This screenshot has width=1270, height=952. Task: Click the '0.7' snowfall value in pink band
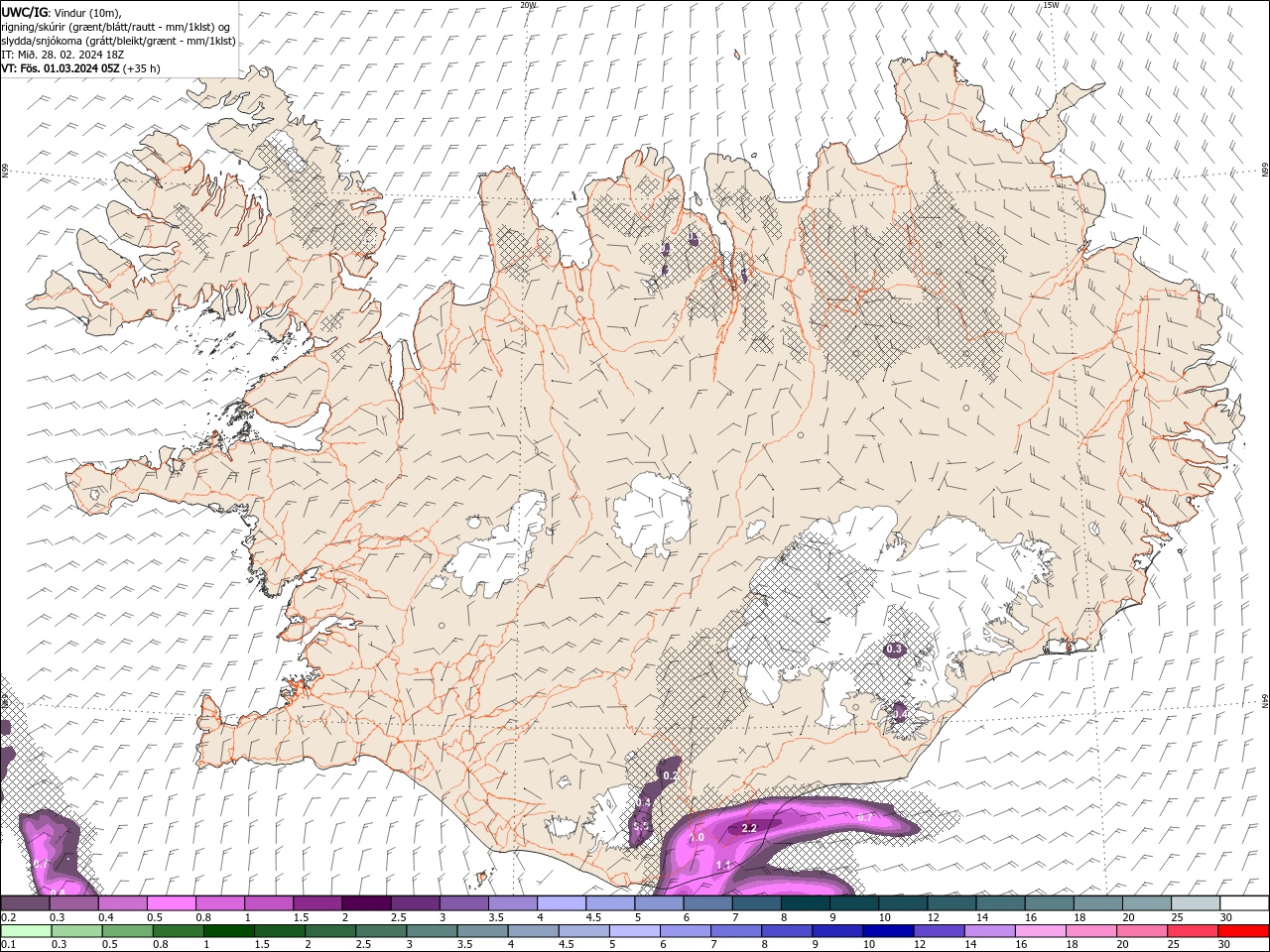pos(864,818)
